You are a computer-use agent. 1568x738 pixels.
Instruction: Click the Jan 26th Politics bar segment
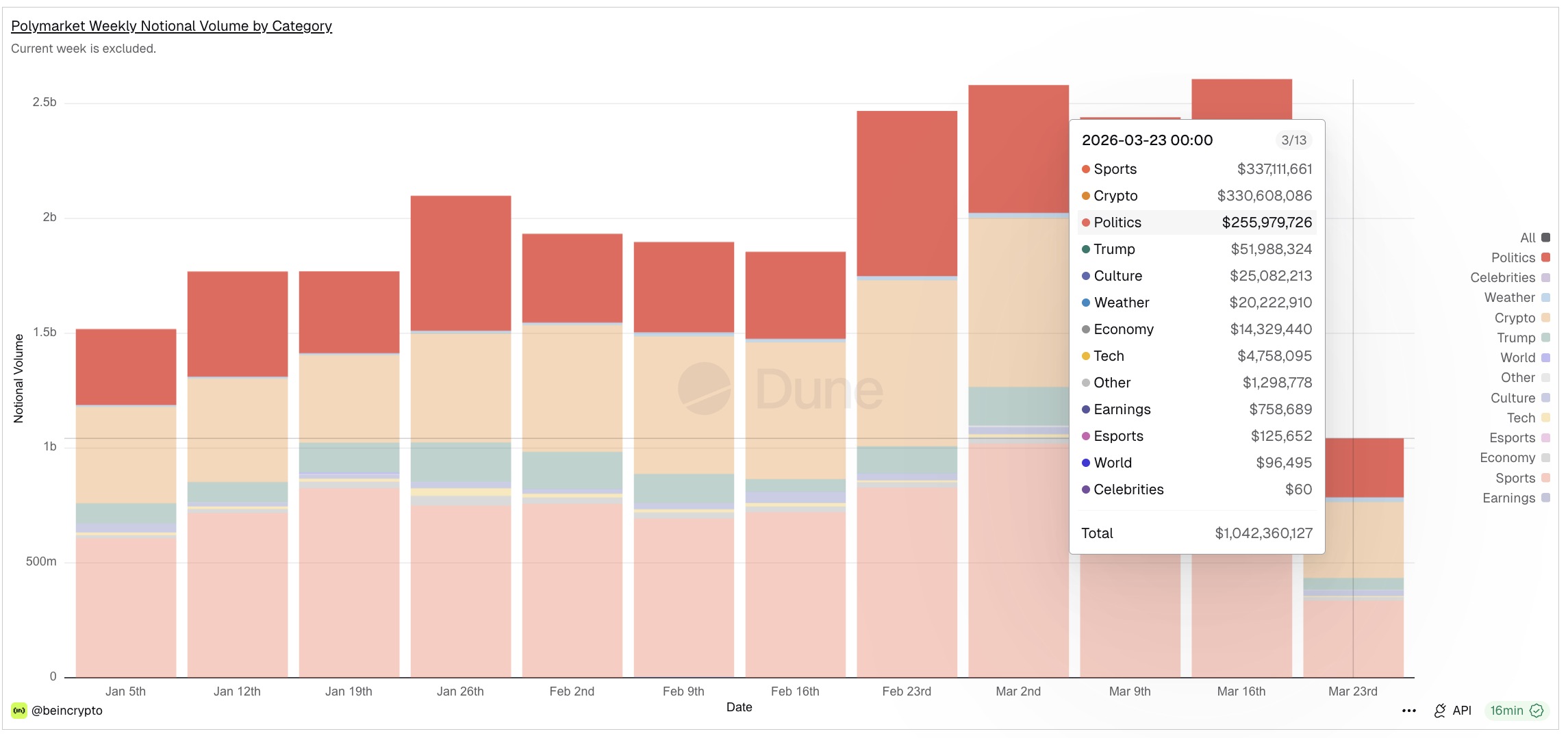[x=461, y=263]
